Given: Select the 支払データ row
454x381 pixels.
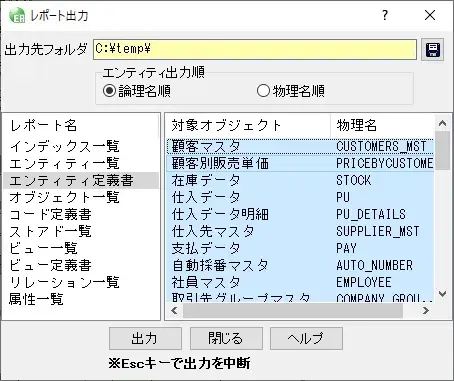Looking at the screenshot, I should point(300,248).
